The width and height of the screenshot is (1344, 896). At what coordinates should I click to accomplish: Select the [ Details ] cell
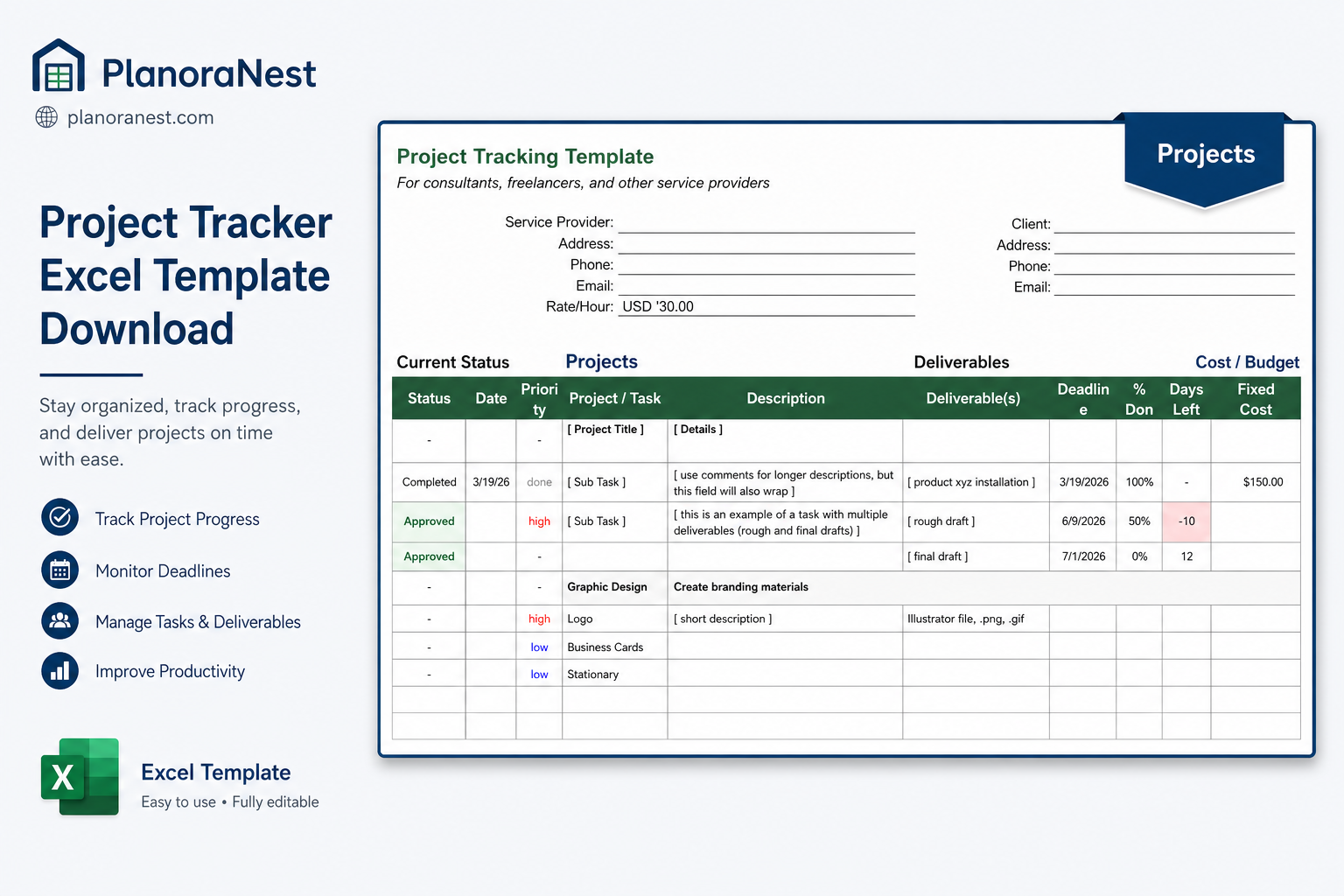[x=786, y=441]
